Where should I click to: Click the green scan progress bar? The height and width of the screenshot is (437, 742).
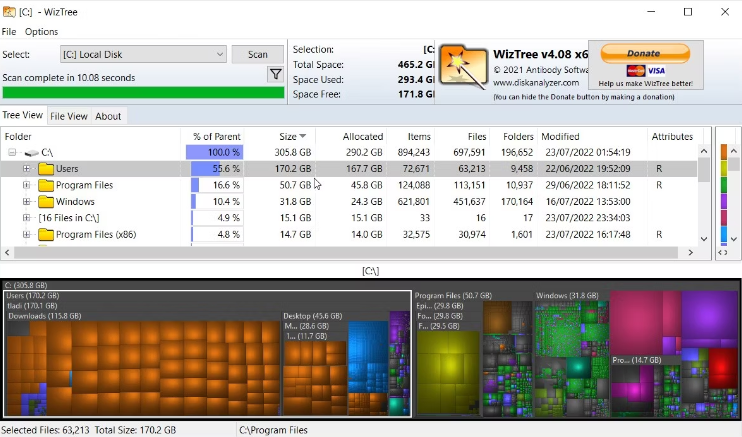[x=143, y=93]
